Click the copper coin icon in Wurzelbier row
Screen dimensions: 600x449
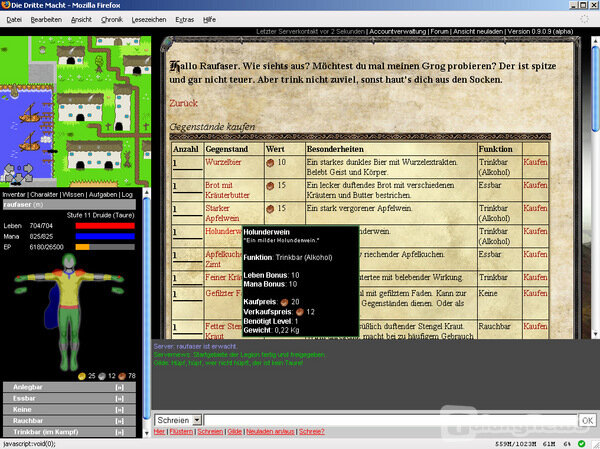tap(270, 163)
